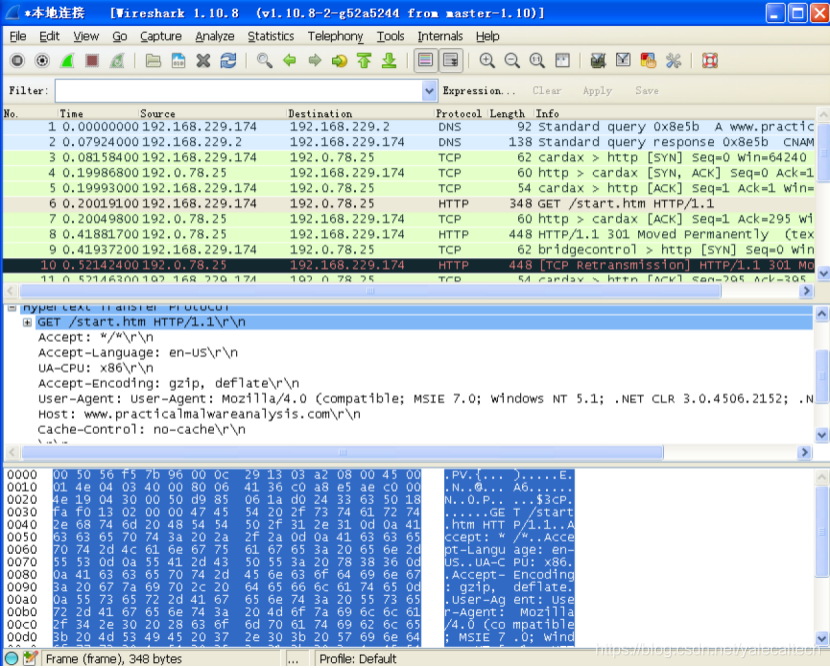Restart the running capture
The width and height of the screenshot is (830, 668).
coord(117,60)
